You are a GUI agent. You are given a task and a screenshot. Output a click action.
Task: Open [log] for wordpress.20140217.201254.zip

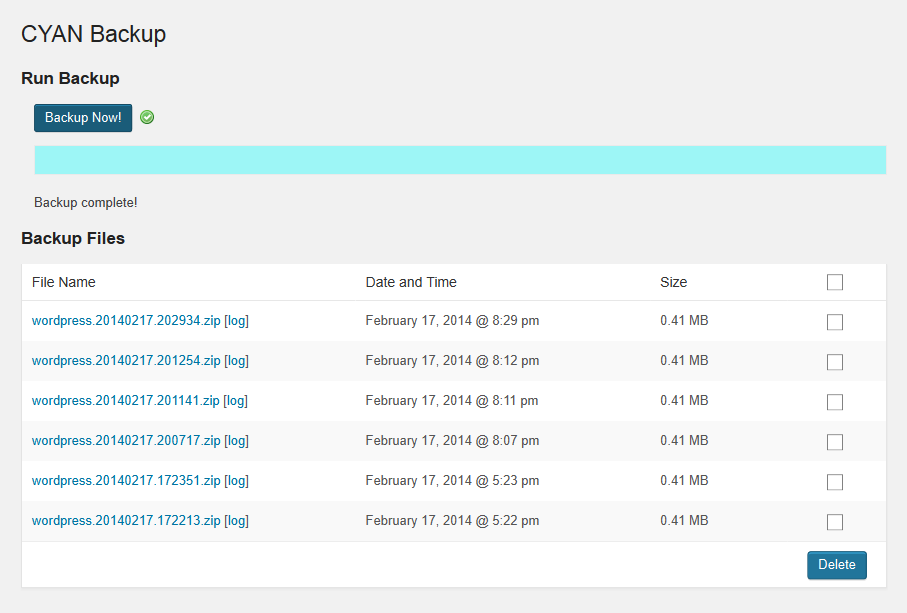237,360
